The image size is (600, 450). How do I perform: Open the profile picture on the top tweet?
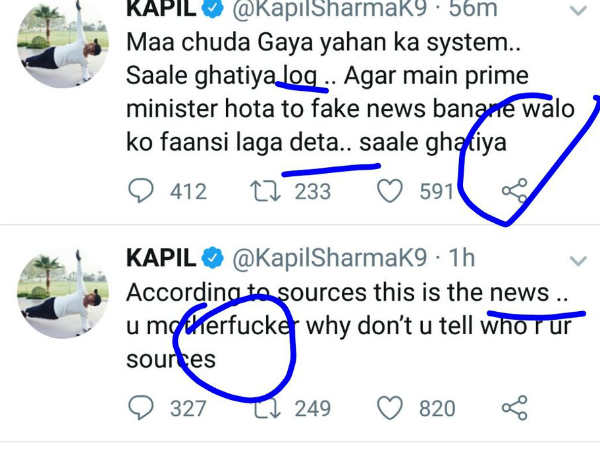[x=57, y=42]
